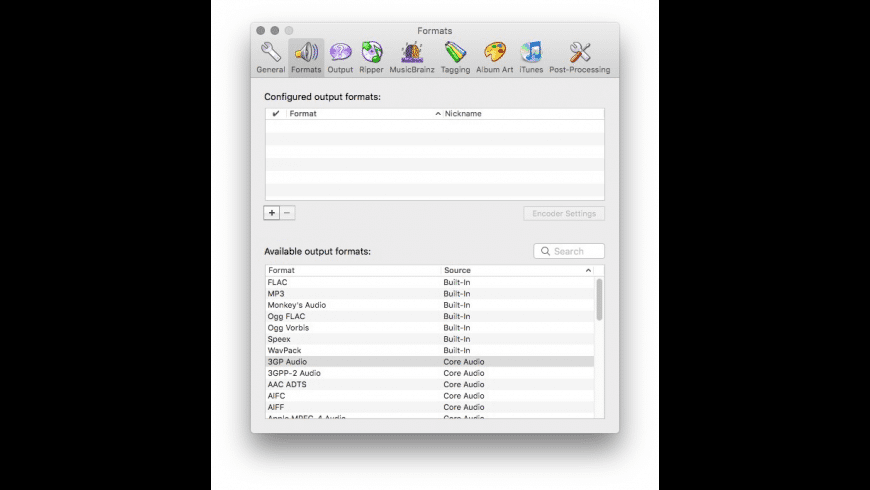
Task: Select the 3GP Audio row
Action: coord(430,362)
